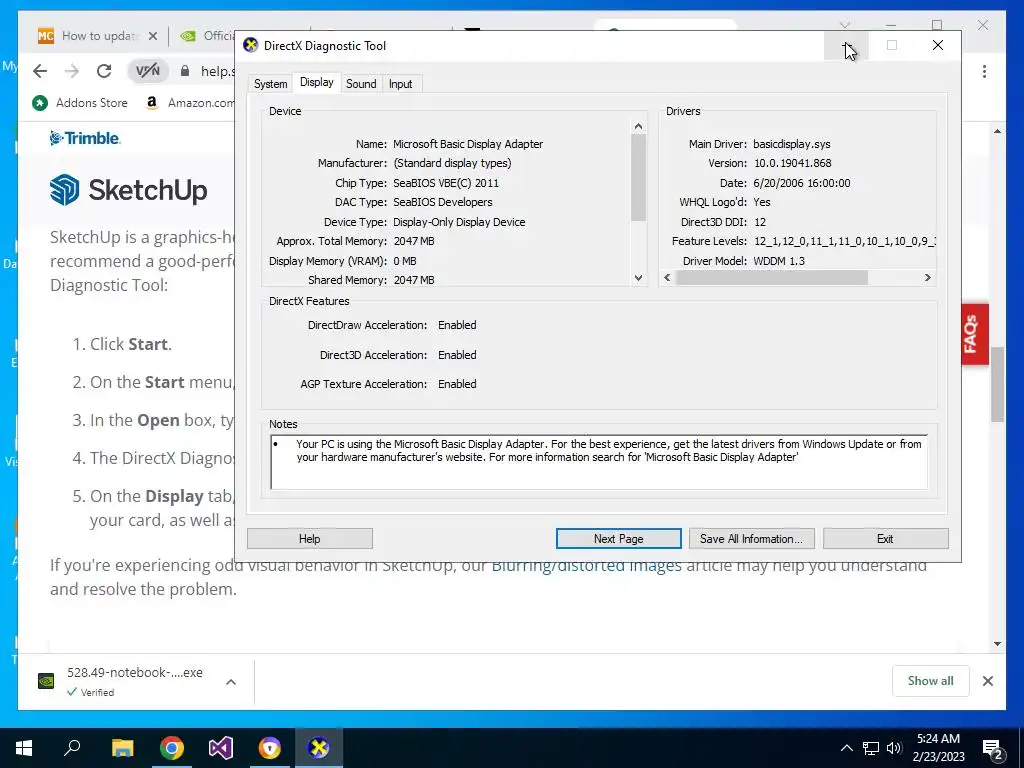Select the Display tab
This screenshot has width=1024, height=768.
(x=317, y=82)
